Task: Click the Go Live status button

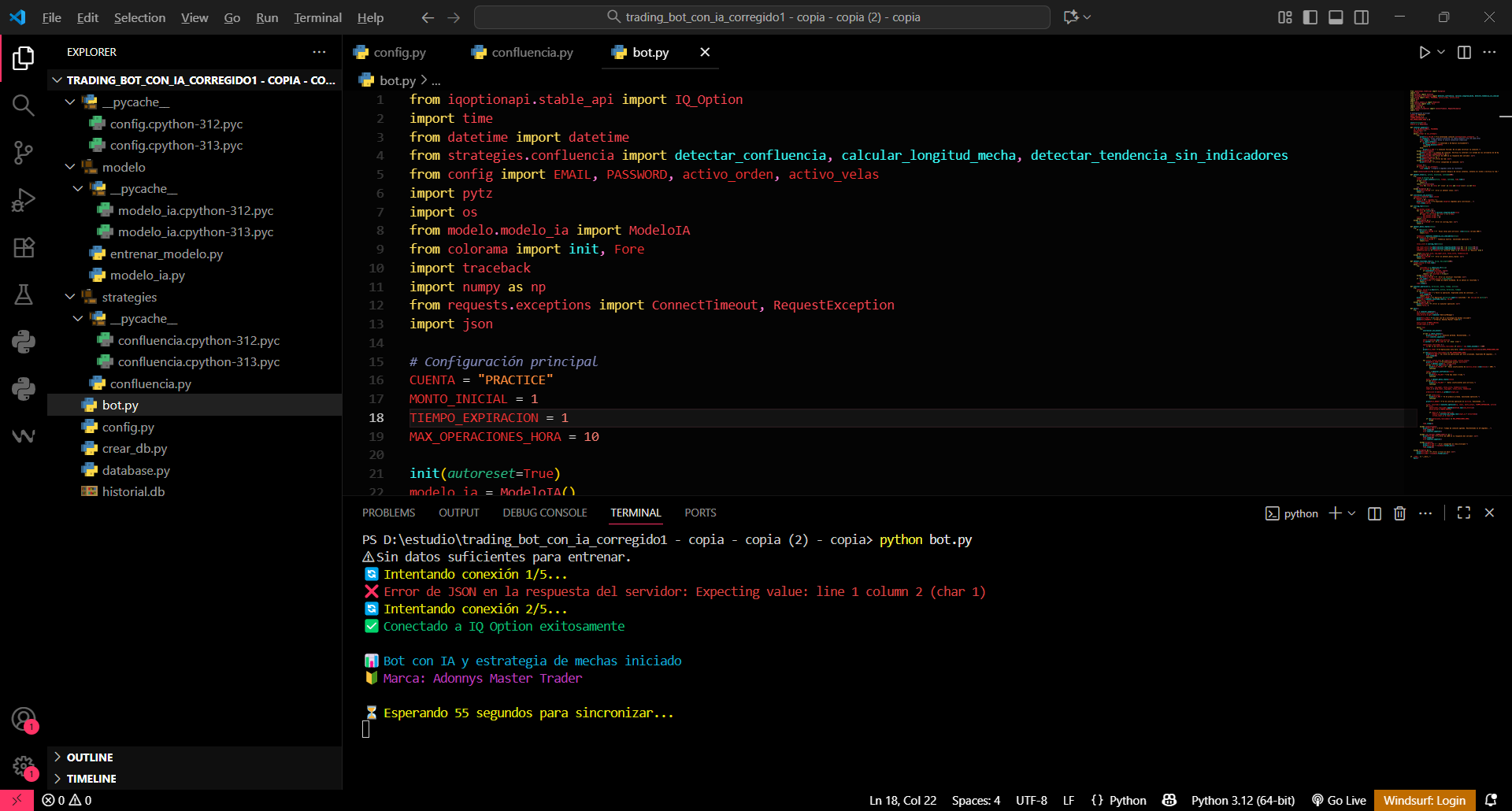Action: point(1339,800)
